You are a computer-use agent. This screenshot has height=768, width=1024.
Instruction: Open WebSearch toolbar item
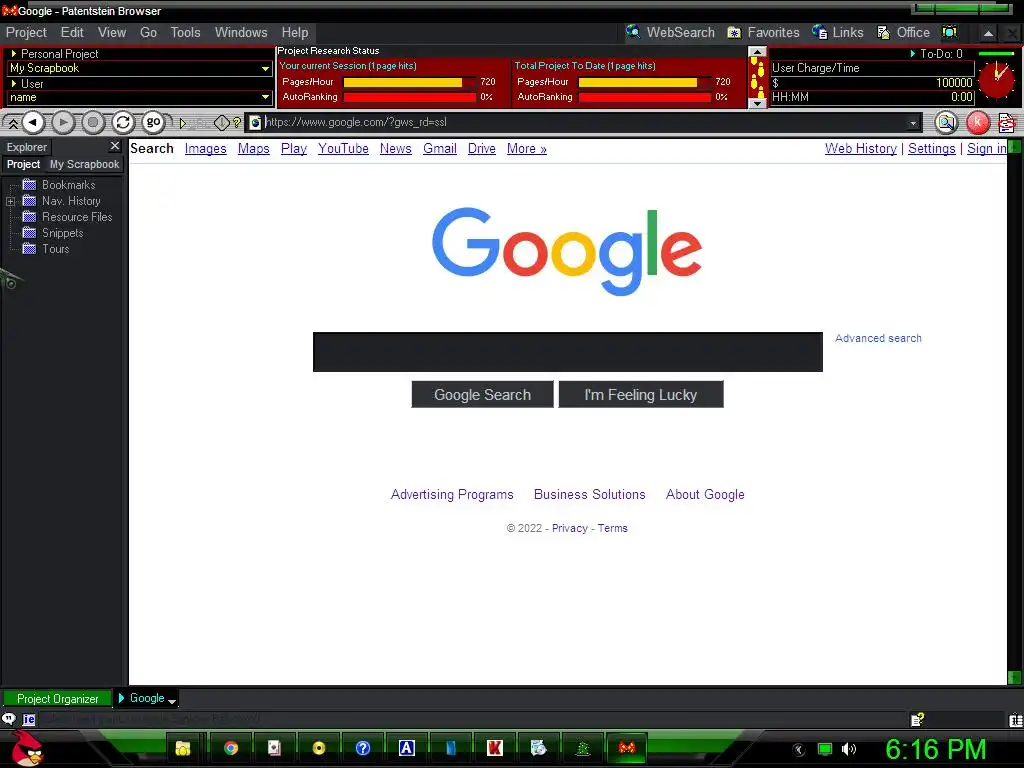pos(670,32)
